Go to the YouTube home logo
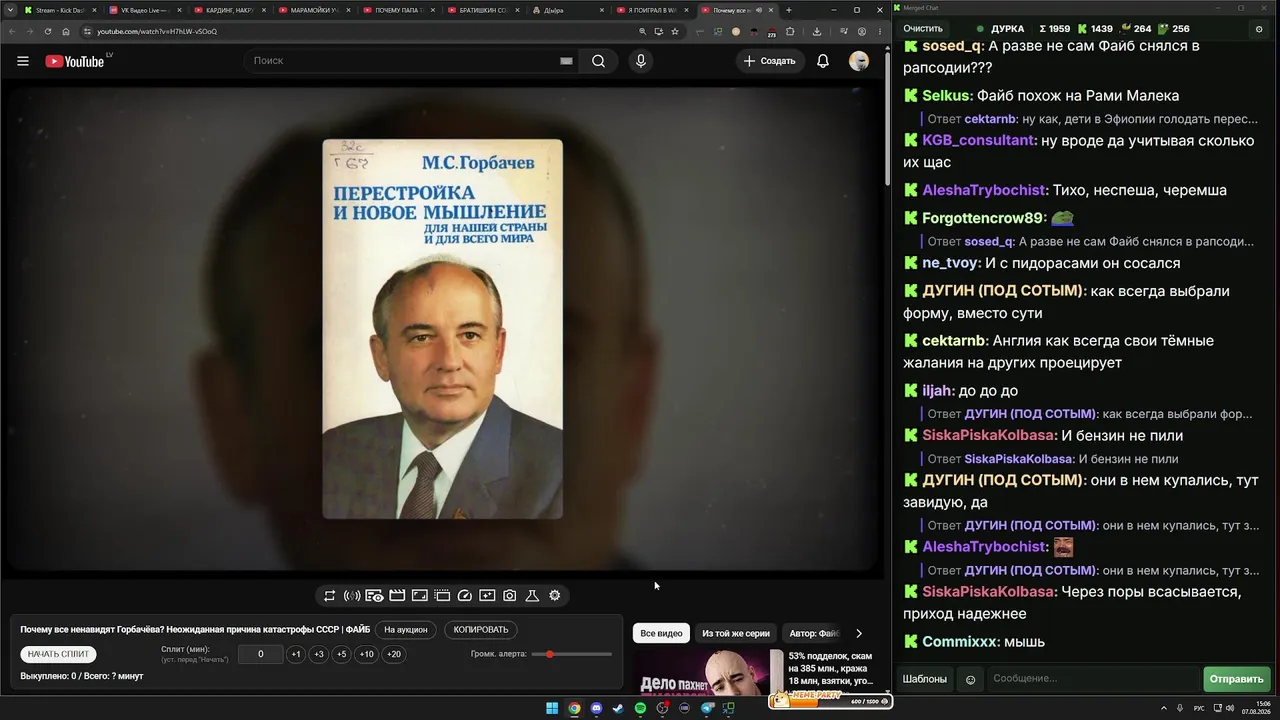Screen dimensions: 1280x720 pos(75,61)
